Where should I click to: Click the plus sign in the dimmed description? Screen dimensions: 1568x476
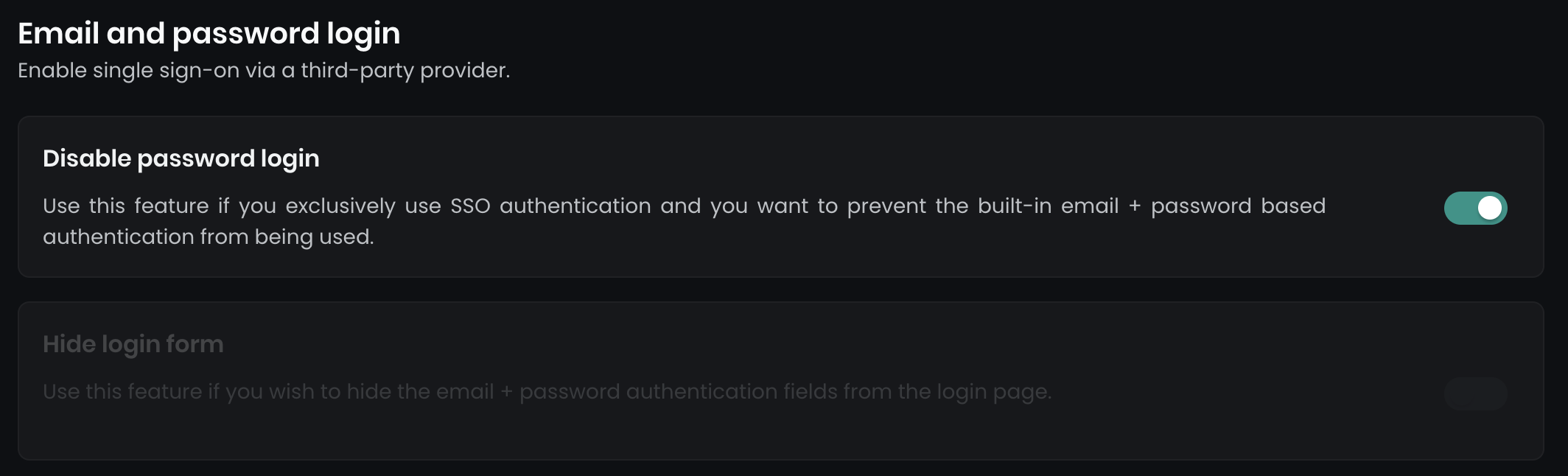pos(506,392)
